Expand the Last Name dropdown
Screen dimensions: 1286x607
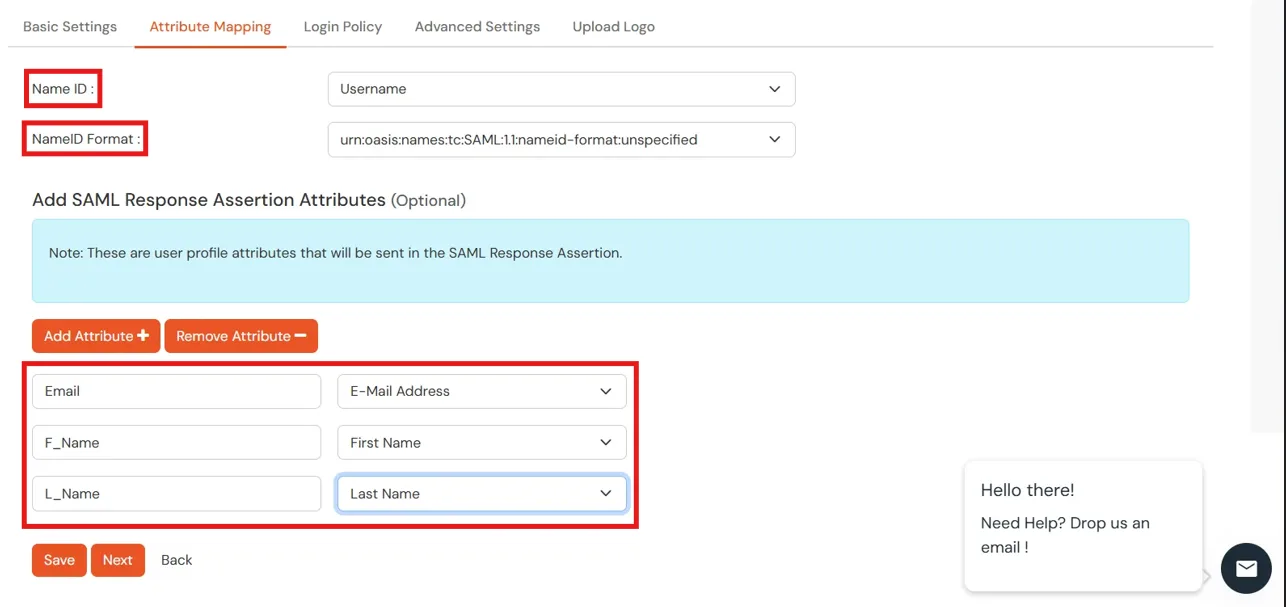pyautogui.click(x=481, y=493)
